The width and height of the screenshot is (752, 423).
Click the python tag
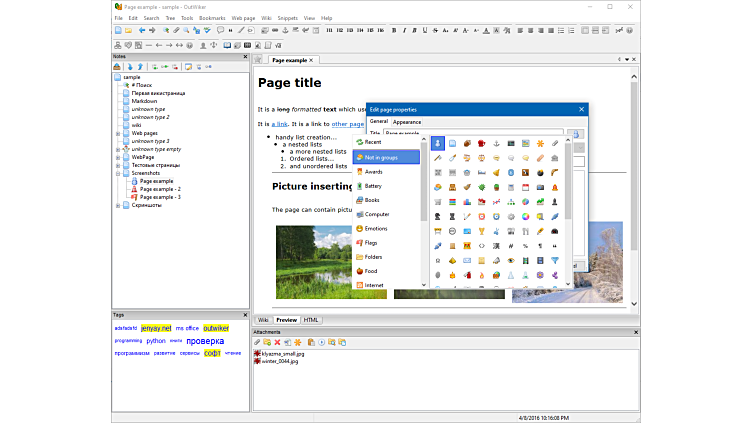(x=156, y=341)
